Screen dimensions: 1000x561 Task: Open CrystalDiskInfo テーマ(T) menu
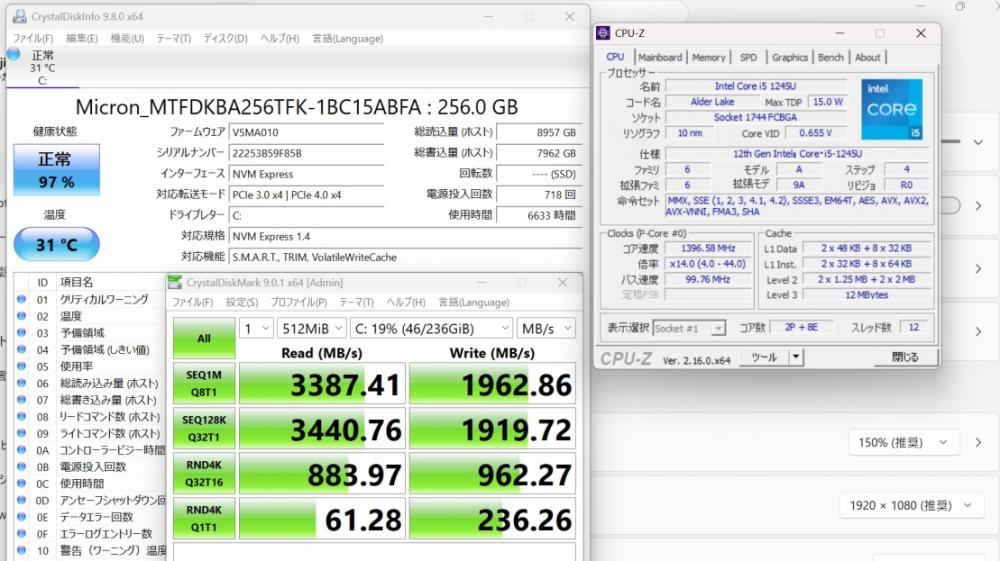[173, 38]
